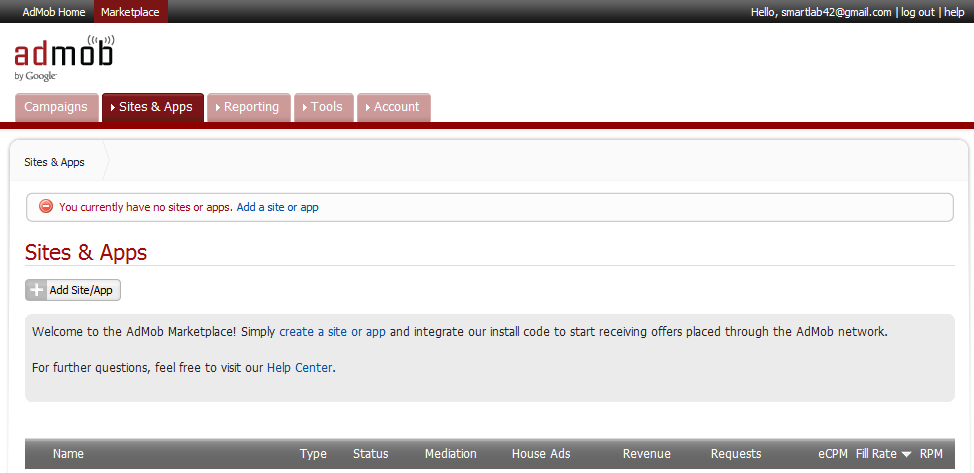Image resolution: width=974 pixels, height=473 pixels.
Task: Open the Account tab
Action: coord(393,107)
